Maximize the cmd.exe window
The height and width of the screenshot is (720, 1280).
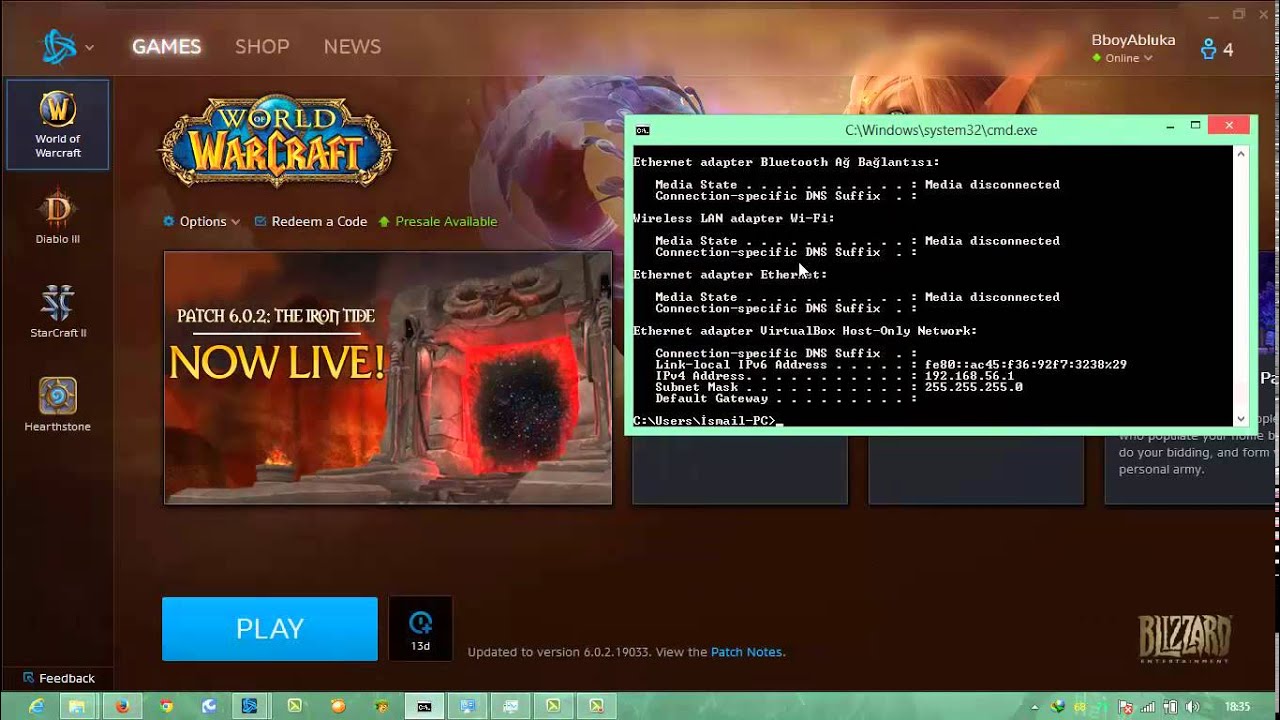1195,125
